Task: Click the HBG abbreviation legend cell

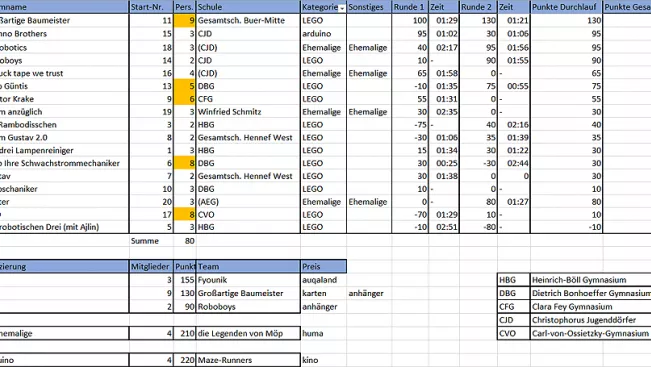Action: [514, 280]
